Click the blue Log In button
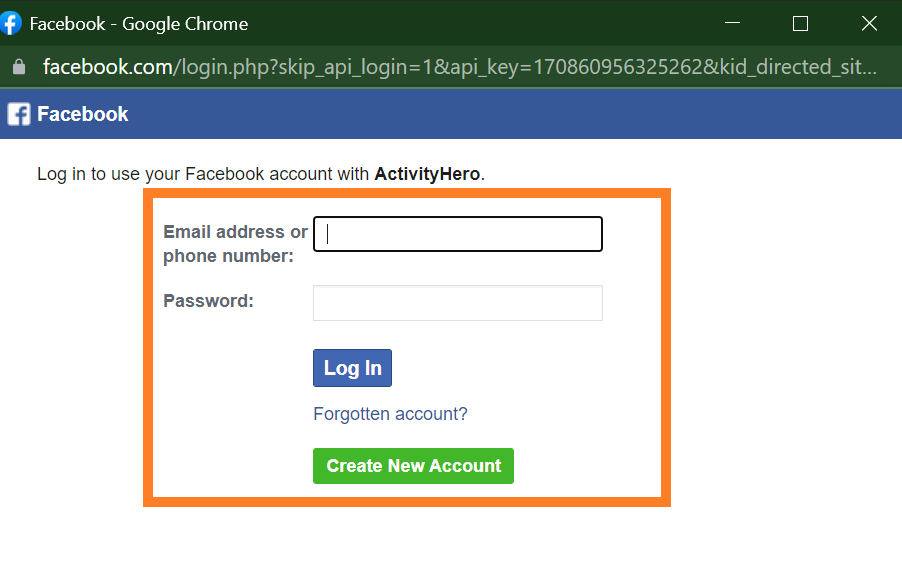The width and height of the screenshot is (902, 584). pyautogui.click(x=353, y=368)
